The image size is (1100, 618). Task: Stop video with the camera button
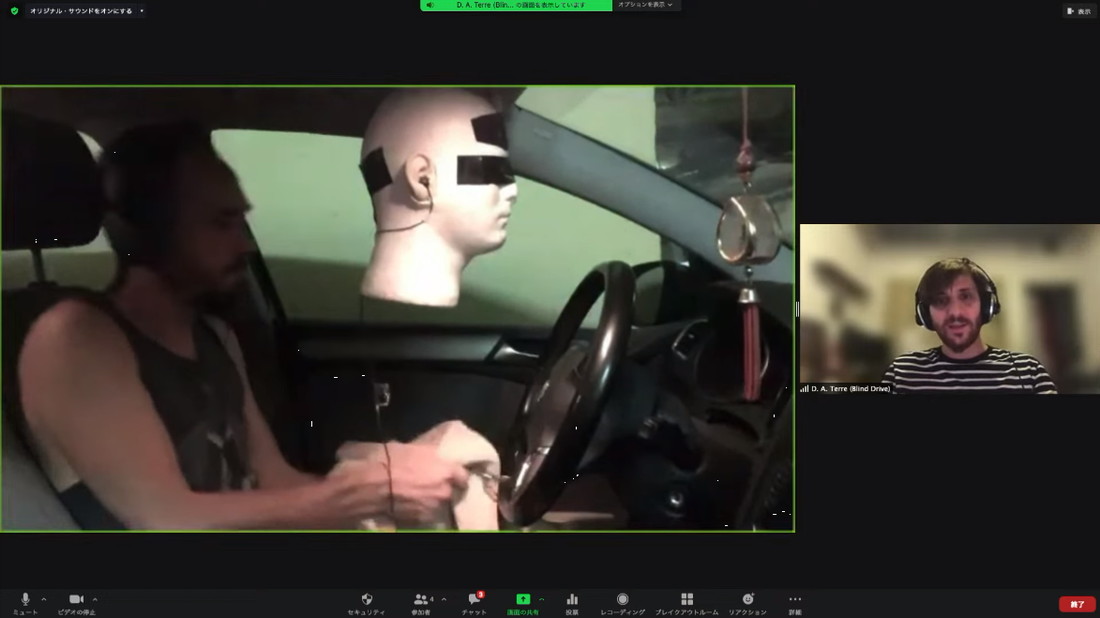76,601
